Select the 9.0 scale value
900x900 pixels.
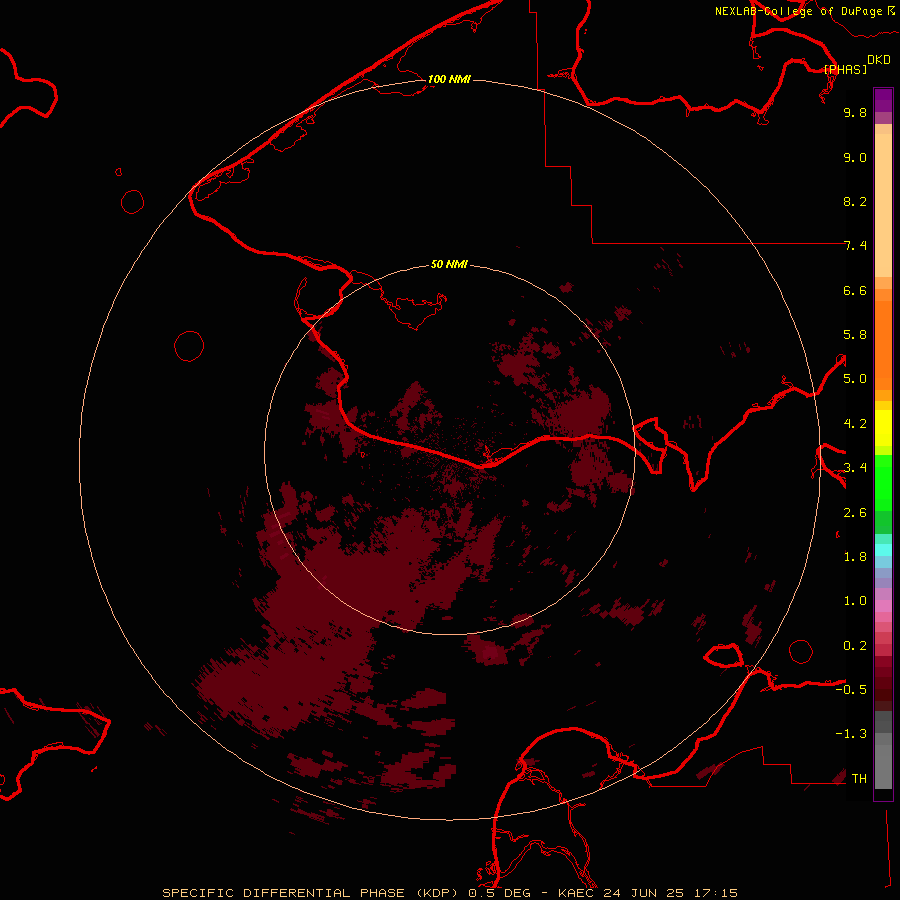(x=855, y=157)
